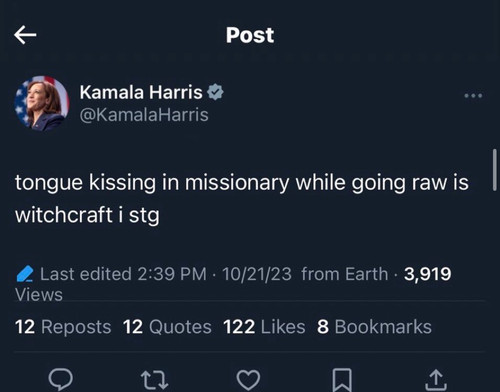Like the post with the heart icon
Viewport: 500px width, 392px height.
click(248, 380)
